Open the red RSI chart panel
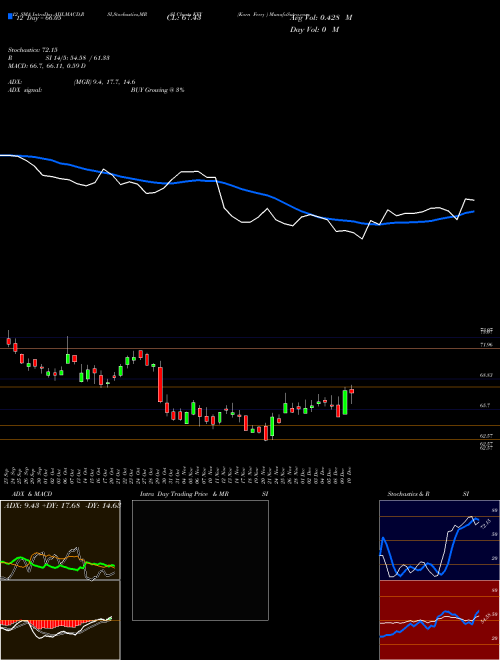The width and height of the screenshot is (500, 660). point(440,620)
